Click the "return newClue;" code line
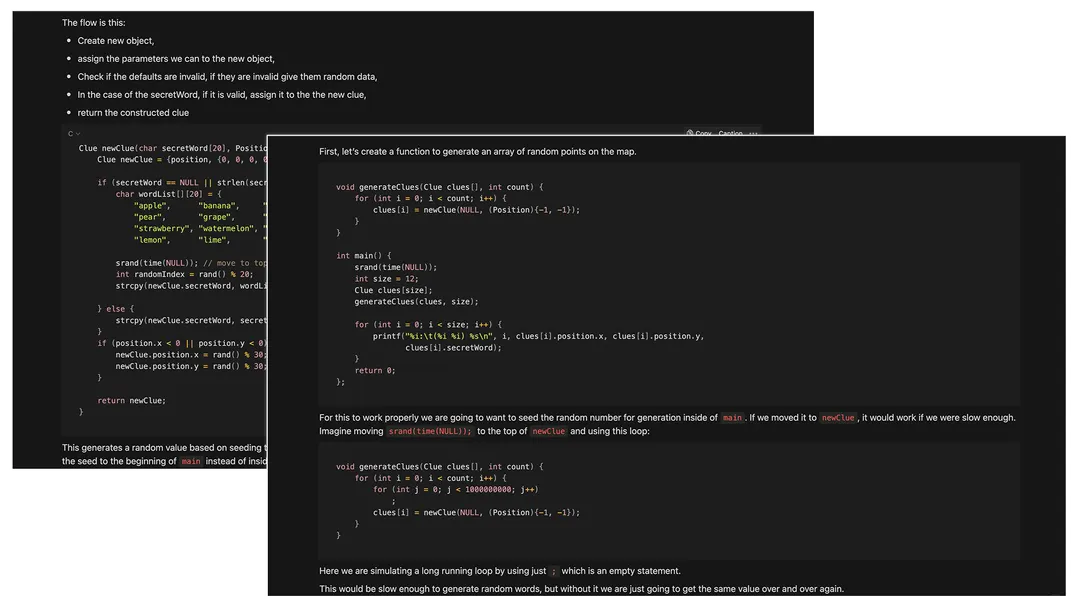 point(132,401)
